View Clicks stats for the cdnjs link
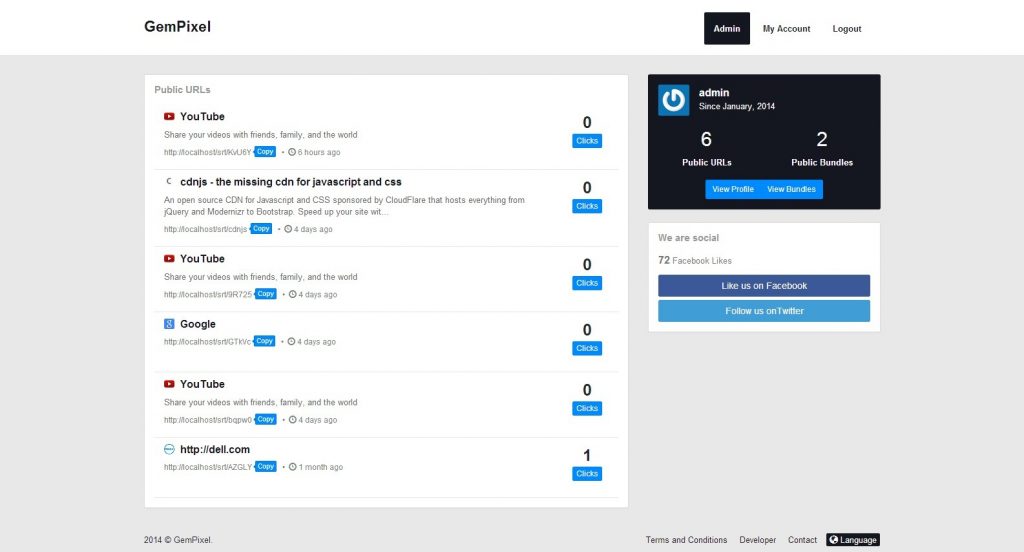 pyautogui.click(x=586, y=206)
